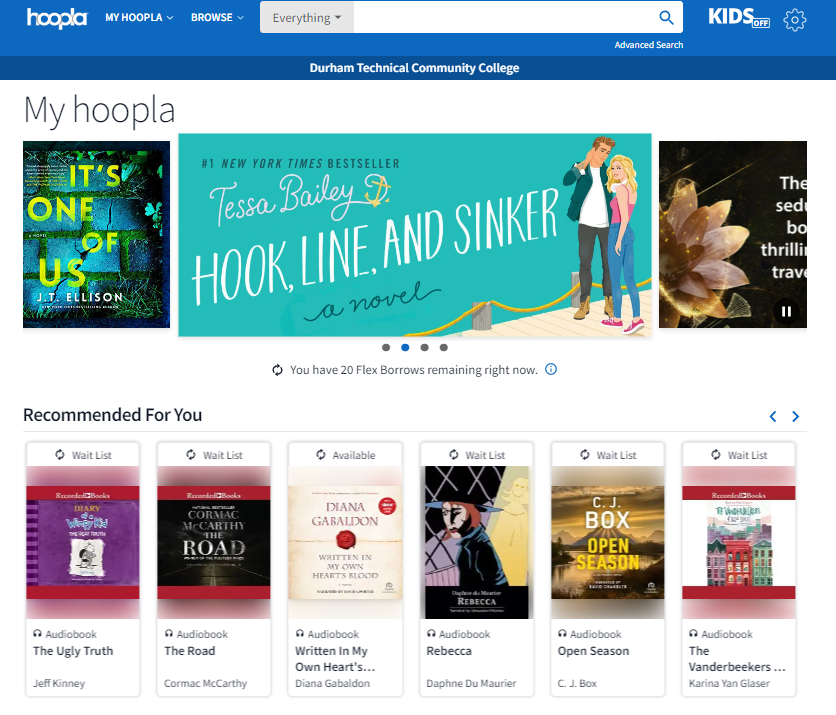Open settings gear icon
This screenshot has height=715, width=836.
(794, 20)
